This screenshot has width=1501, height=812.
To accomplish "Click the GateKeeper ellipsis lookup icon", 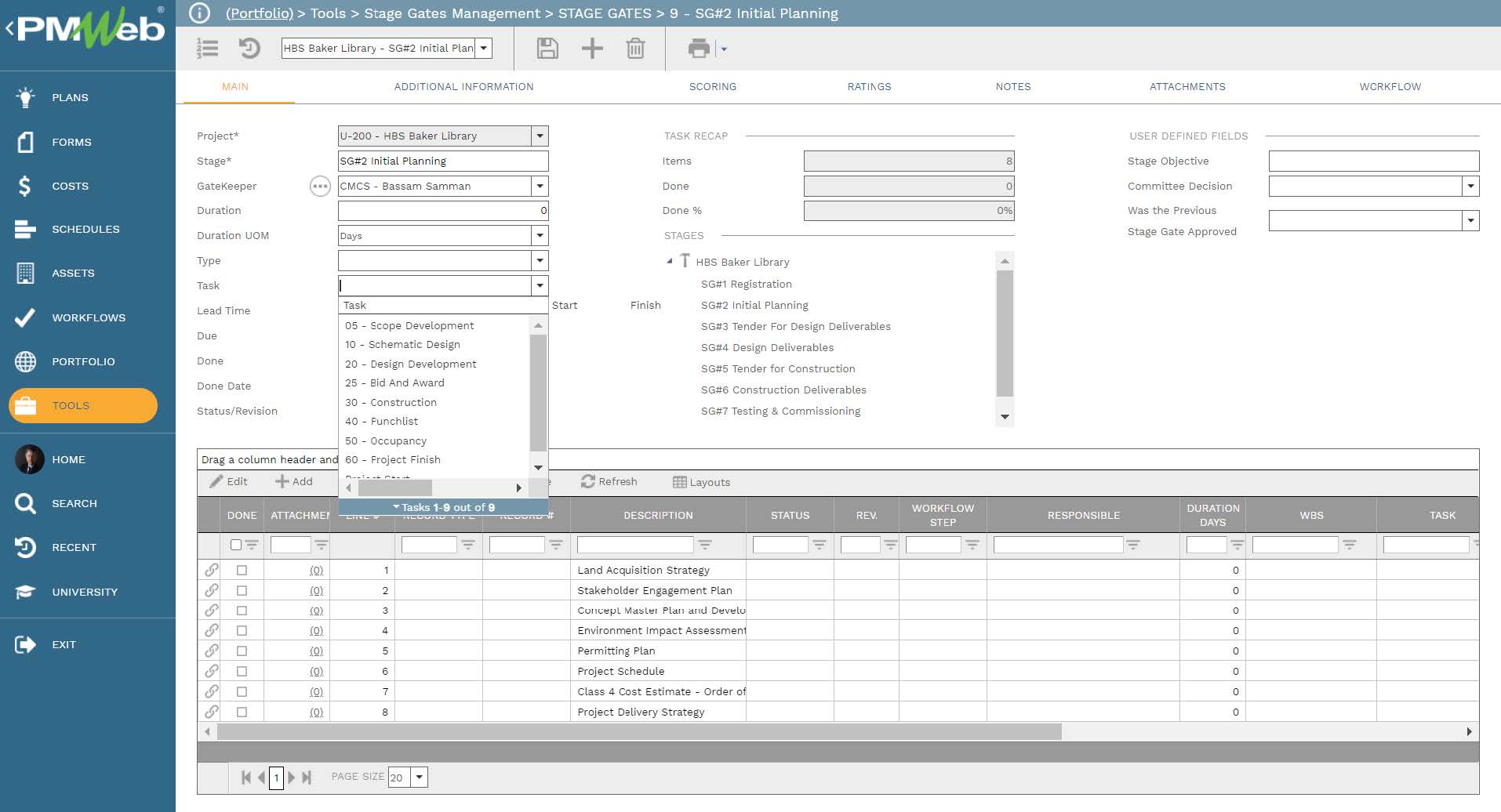I will click(320, 187).
